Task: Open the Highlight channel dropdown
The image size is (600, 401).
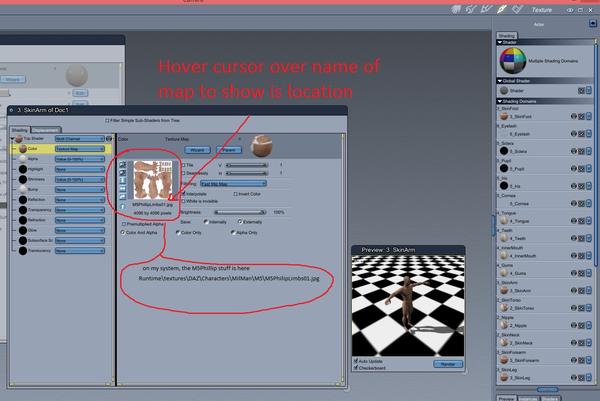Action: (x=80, y=169)
